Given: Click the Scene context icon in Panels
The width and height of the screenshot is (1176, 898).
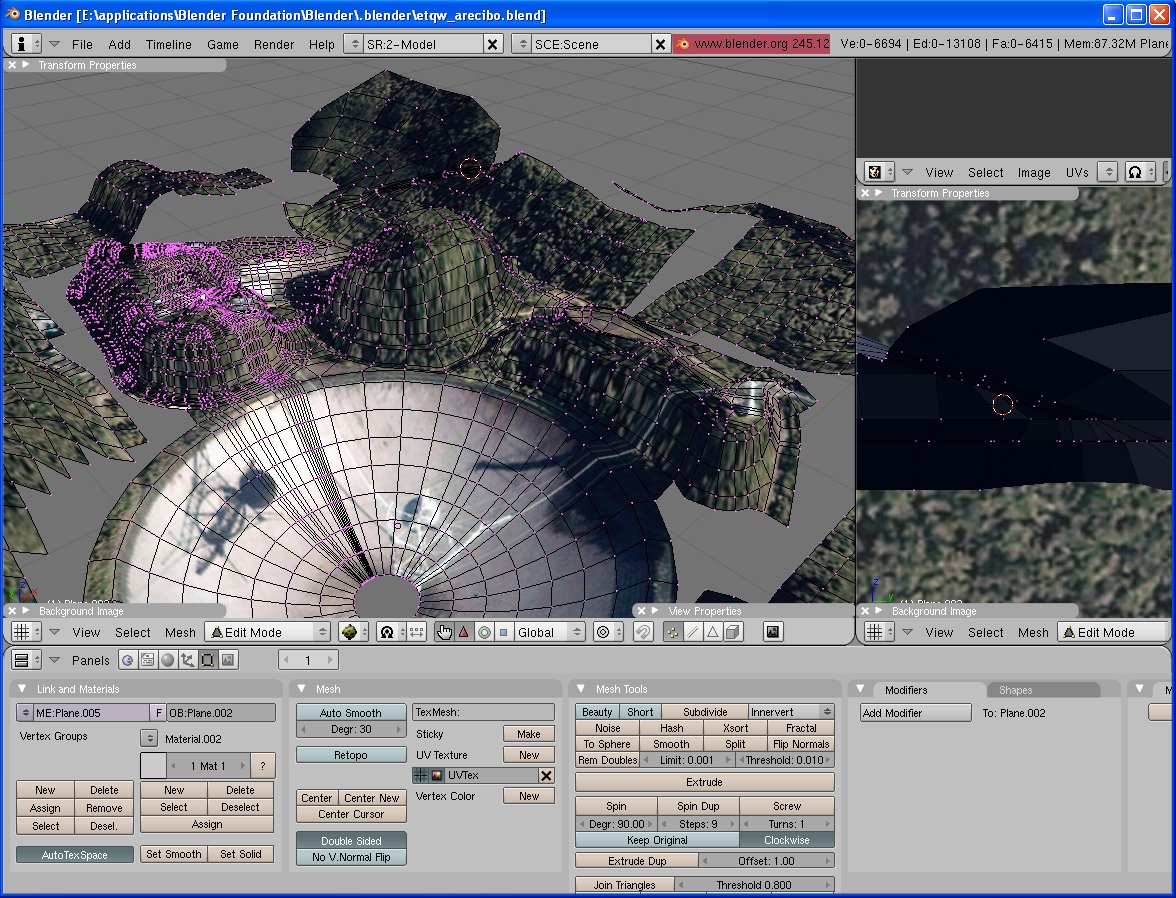Looking at the screenshot, I should [x=228, y=660].
